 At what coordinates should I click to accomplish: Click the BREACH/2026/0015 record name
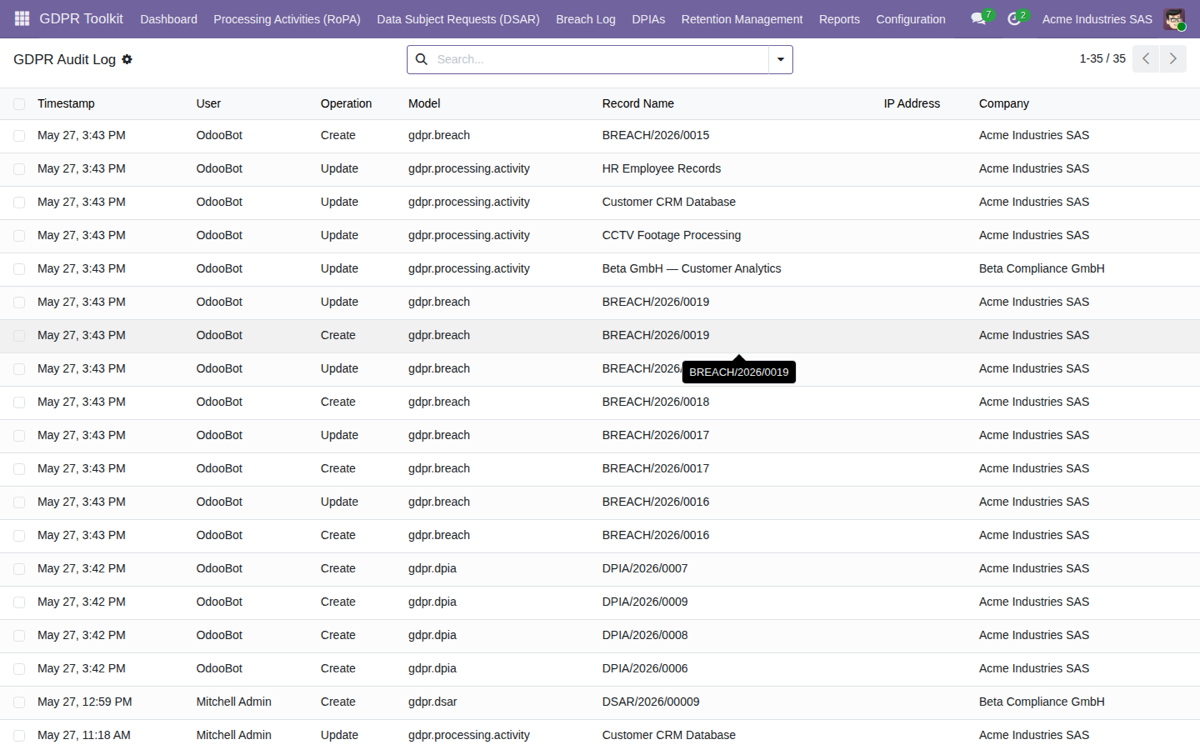pos(655,135)
